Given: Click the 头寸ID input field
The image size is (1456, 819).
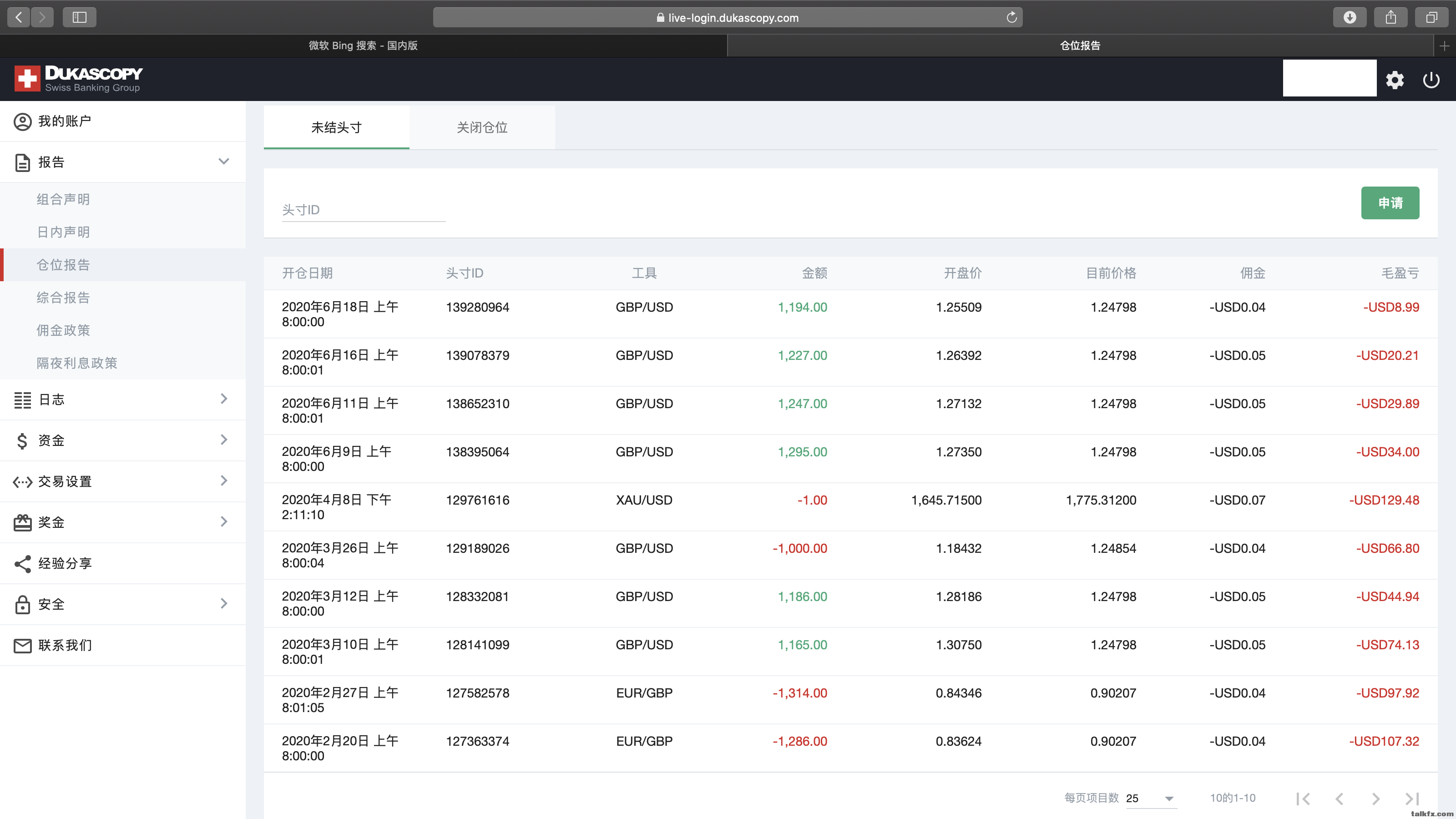Looking at the screenshot, I should tap(364, 210).
